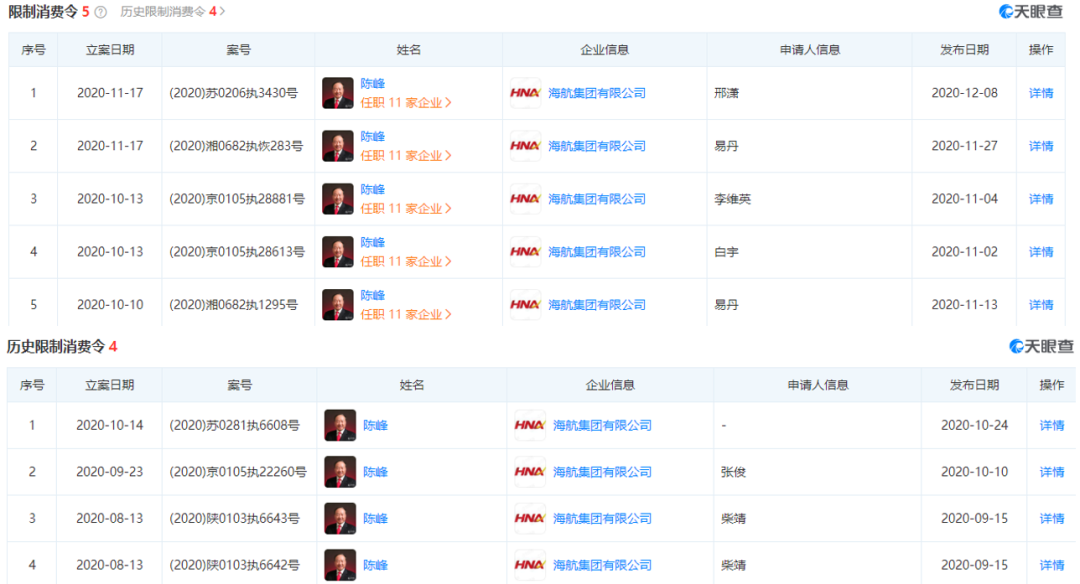Open 陈峰 name link in row 张俊
Viewport: 1080px width, 584px height.
coord(375,472)
